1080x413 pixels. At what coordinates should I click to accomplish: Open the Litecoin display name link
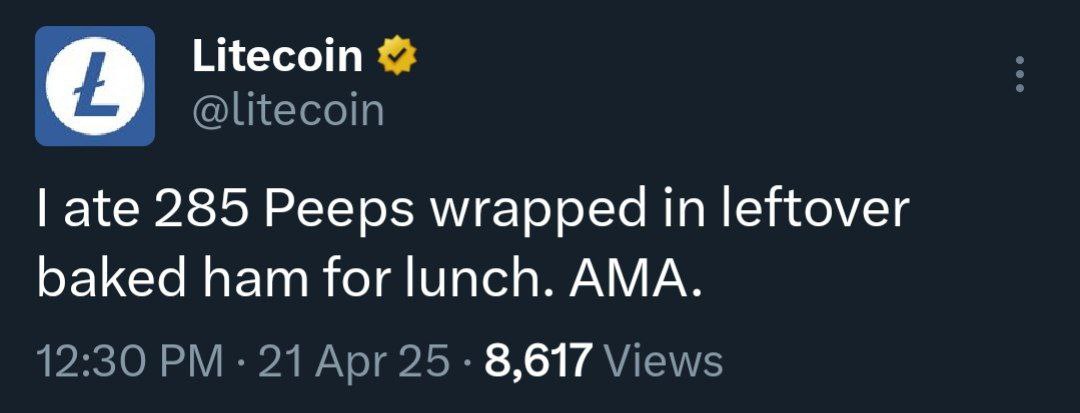coord(277,56)
